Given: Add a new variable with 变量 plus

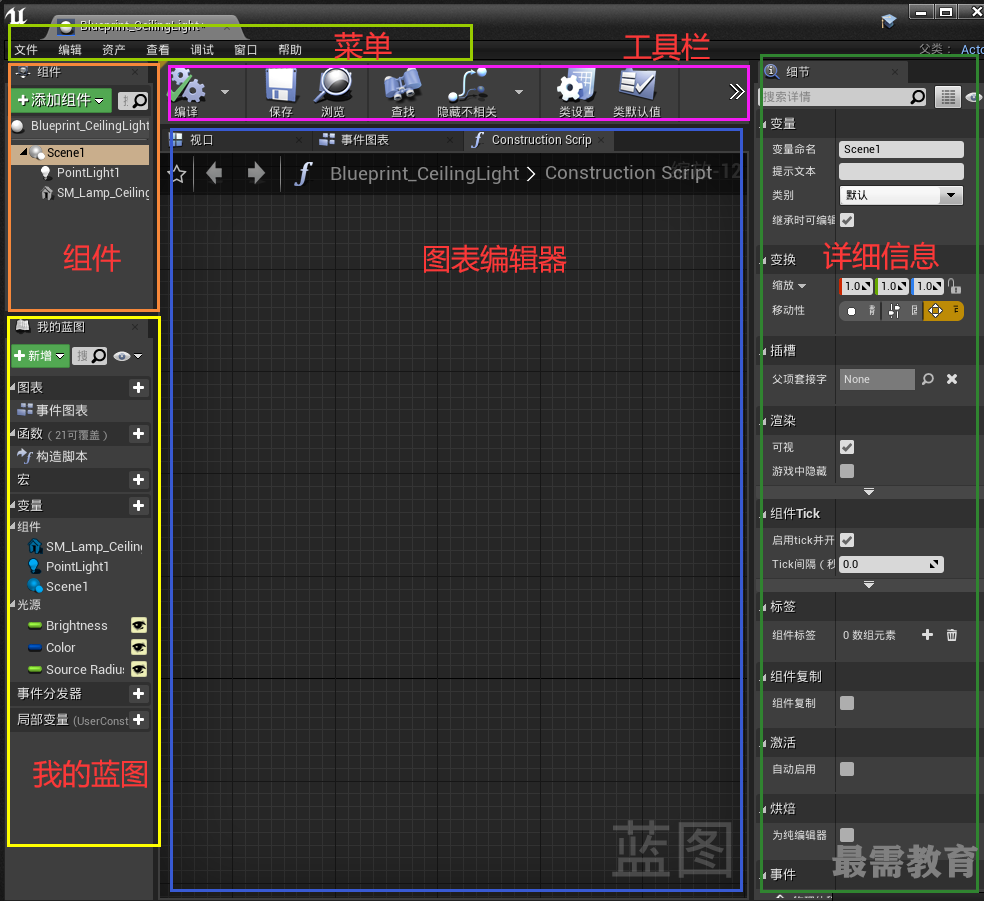Looking at the screenshot, I should (x=139, y=506).
